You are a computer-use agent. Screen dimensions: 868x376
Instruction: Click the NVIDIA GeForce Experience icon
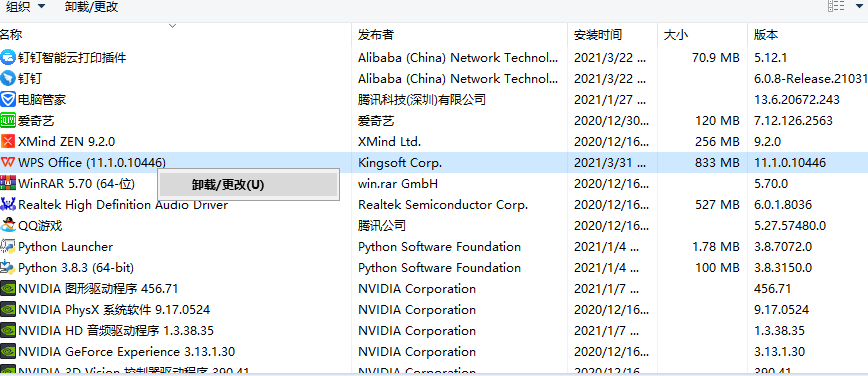pyautogui.click(x=8, y=352)
